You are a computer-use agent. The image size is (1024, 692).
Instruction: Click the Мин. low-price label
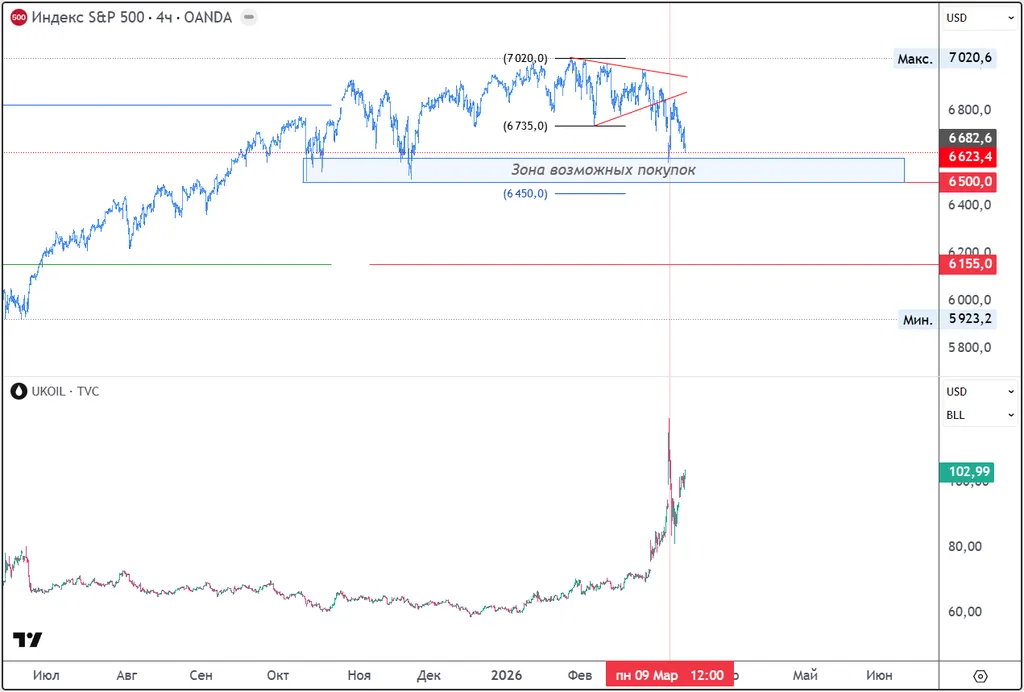917,320
